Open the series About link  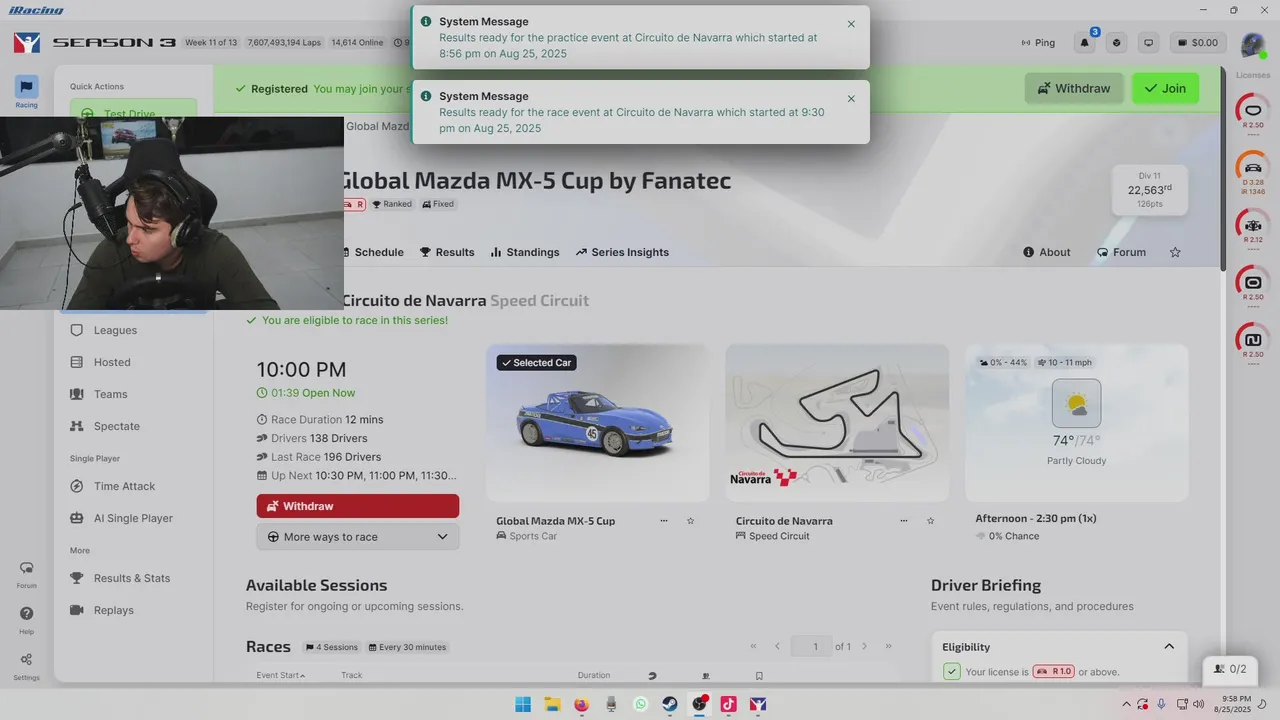[1046, 252]
